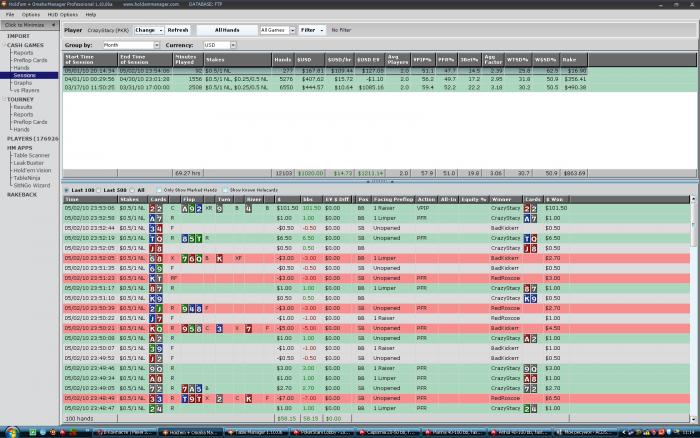Image resolution: width=700 pixels, height=438 pixels.
Task: Click hole cards K T in 23:51:23 row
Action: click(155, 278)
